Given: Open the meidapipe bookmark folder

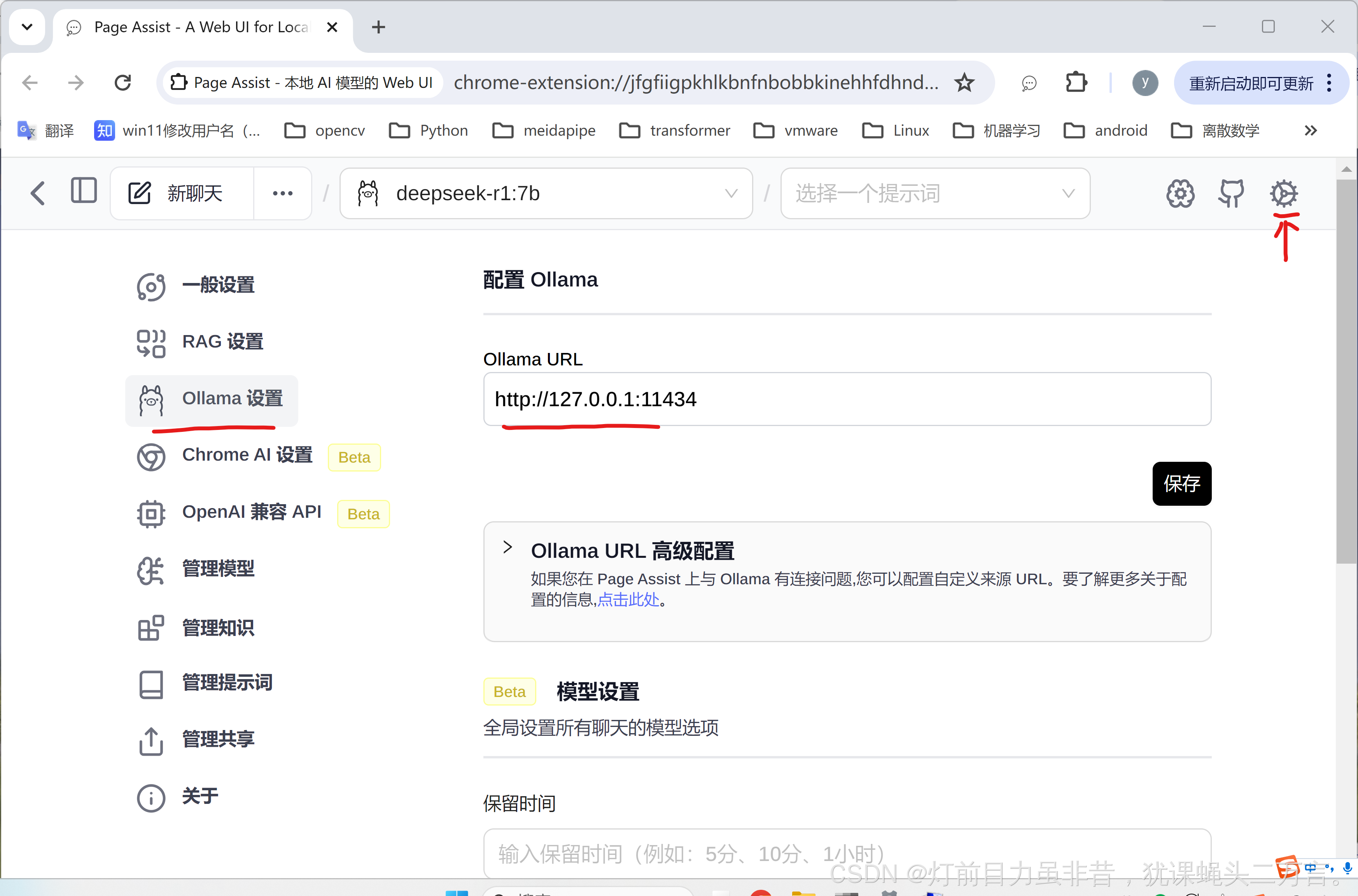Looking at the screenshot, I should pyautogui.click(x=544, y=130).
